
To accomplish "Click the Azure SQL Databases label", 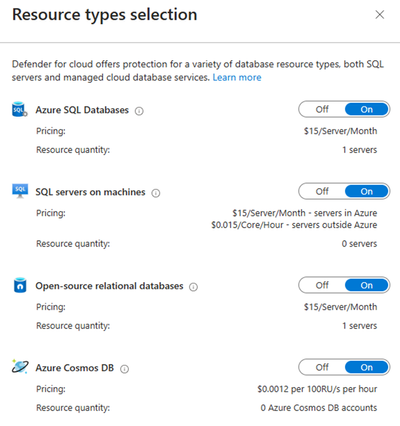I will click(82, 110).
